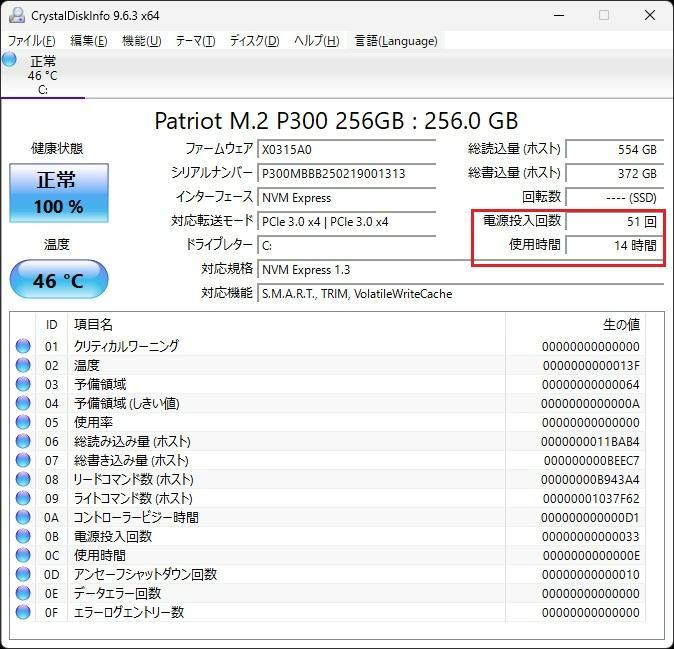Select the C: drive tab showing 正常 46 °C
This screenshot has height=649, width=674.
click(x=43, y=74)
